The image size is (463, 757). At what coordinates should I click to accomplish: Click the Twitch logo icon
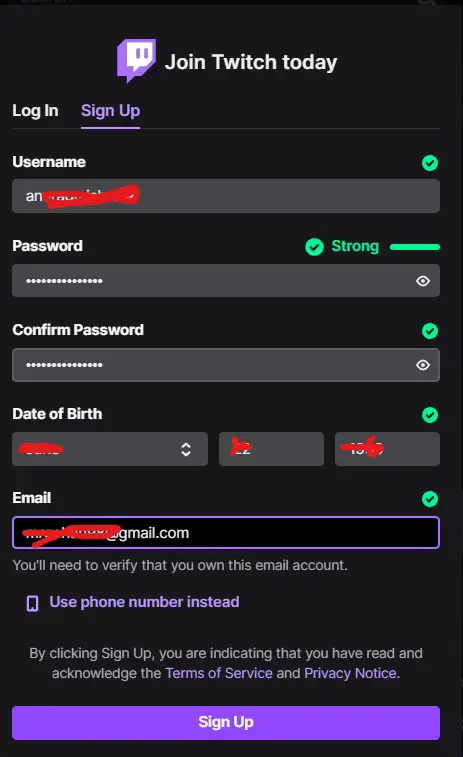pos(136,61)
